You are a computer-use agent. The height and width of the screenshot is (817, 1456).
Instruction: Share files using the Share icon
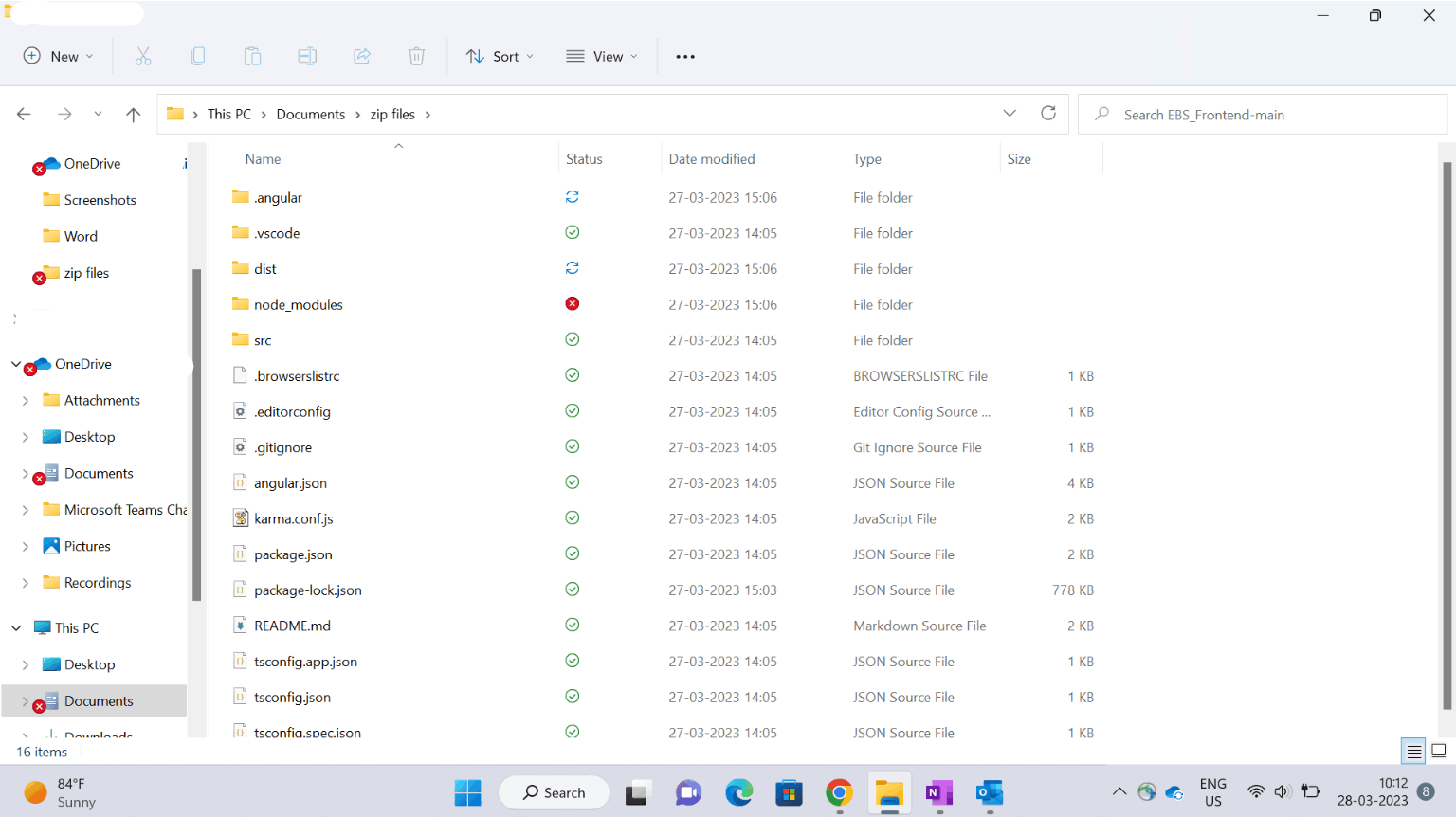pos(362,56)
